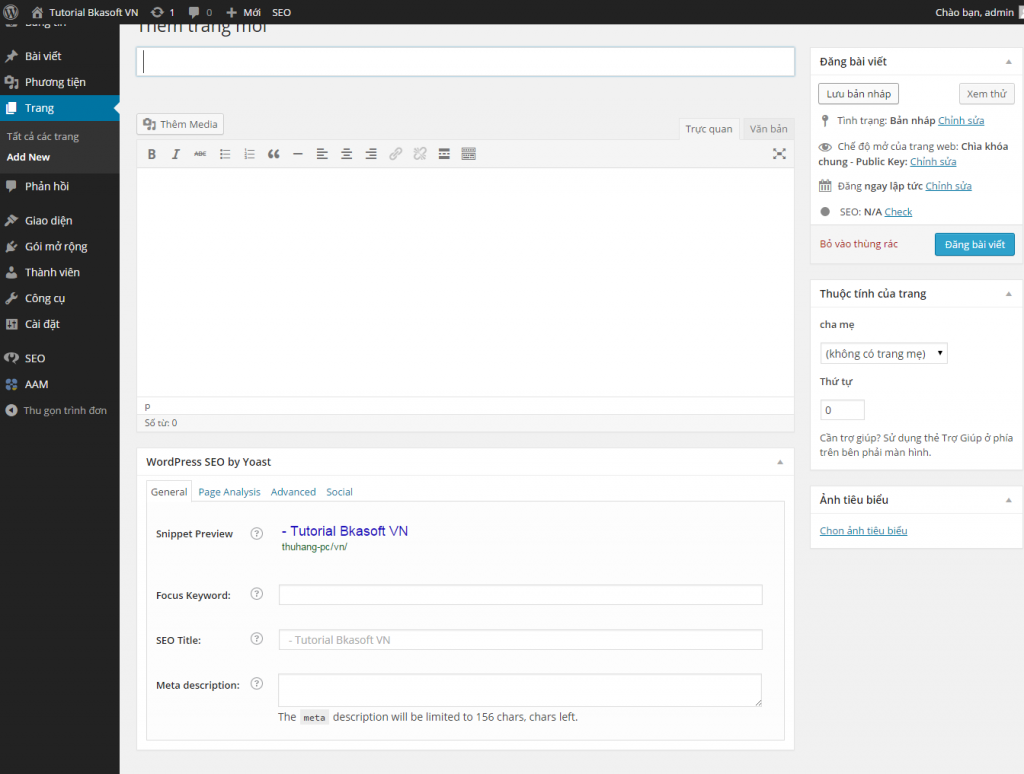Apply strikethrough formatting
The image size is (1024, 774).
(200, 154)
